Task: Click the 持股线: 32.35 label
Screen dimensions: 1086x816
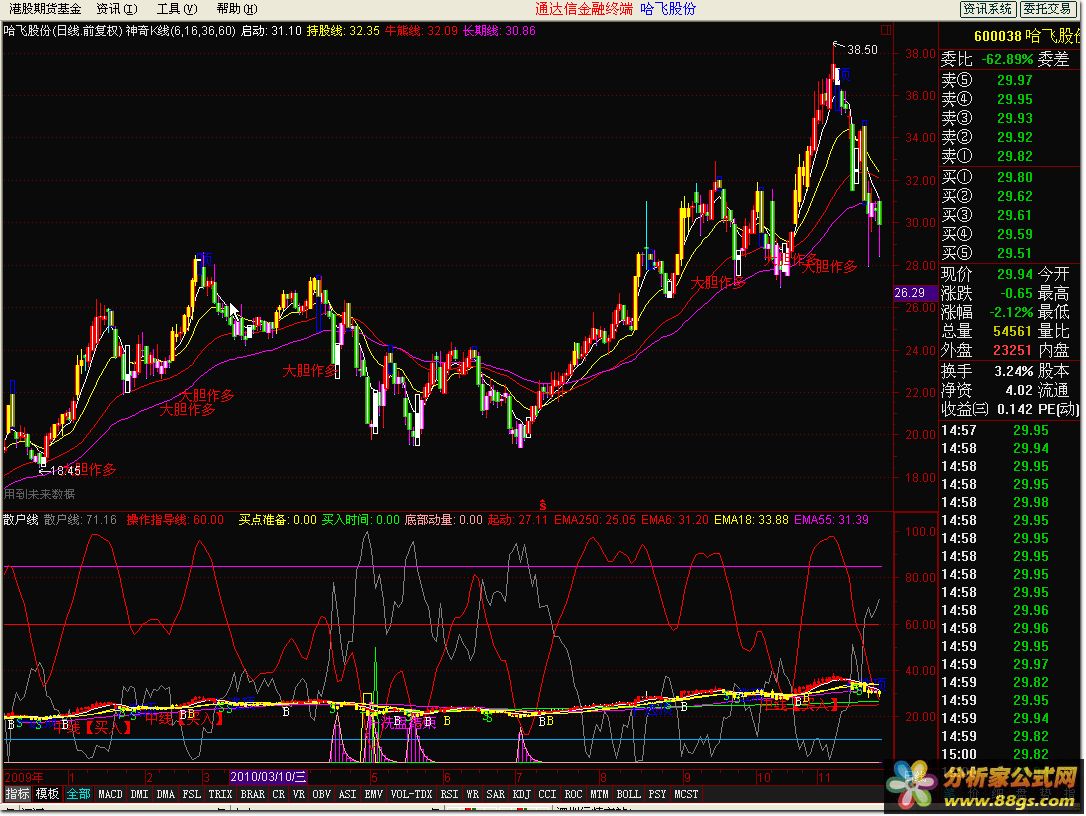Action: point(343,31)
